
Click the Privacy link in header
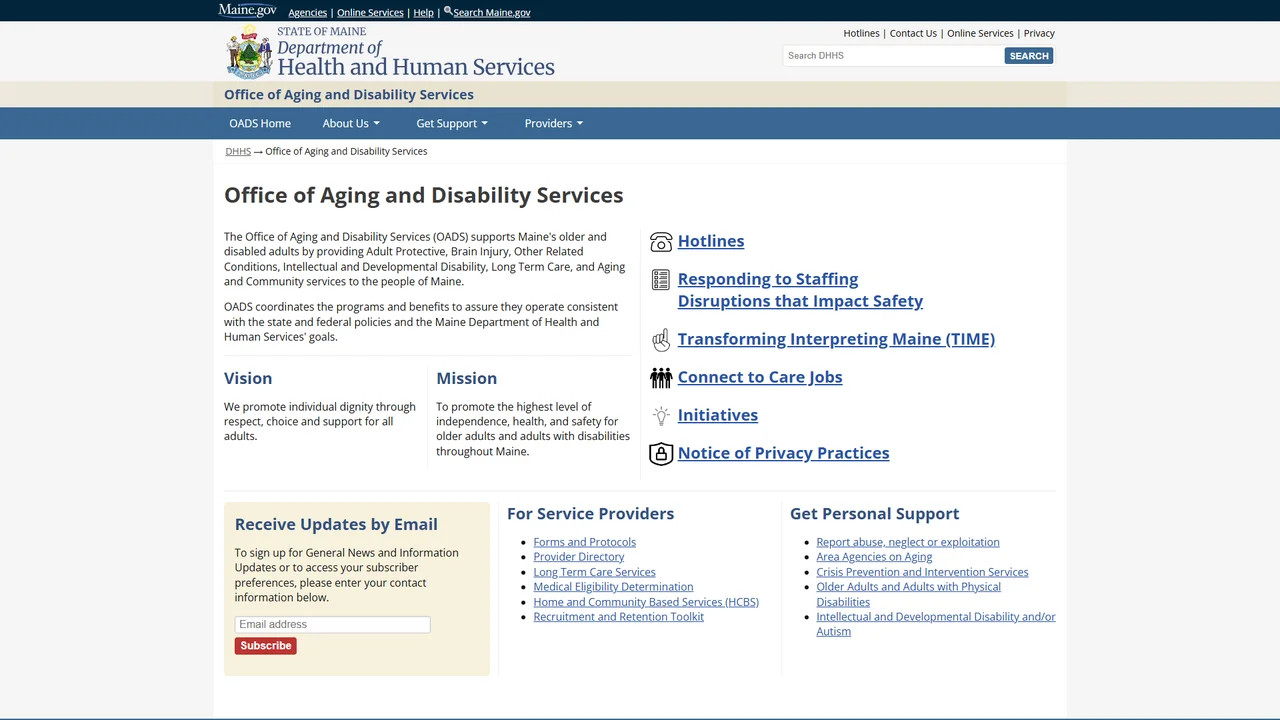[x=1039, y=33]
